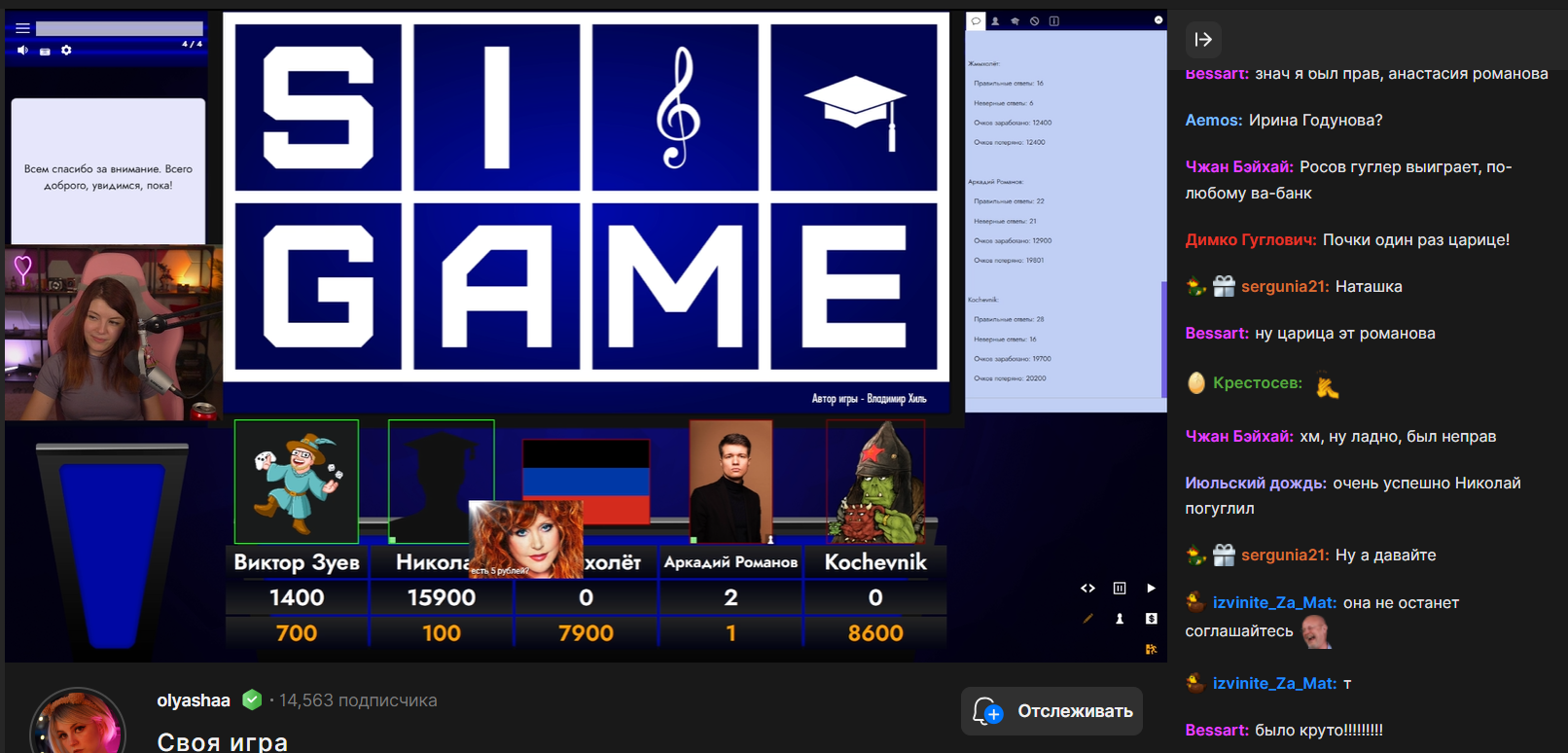This screenshot has height=753, width=1568.
Task: Click the pencil edit icon
Action: 1087,619
